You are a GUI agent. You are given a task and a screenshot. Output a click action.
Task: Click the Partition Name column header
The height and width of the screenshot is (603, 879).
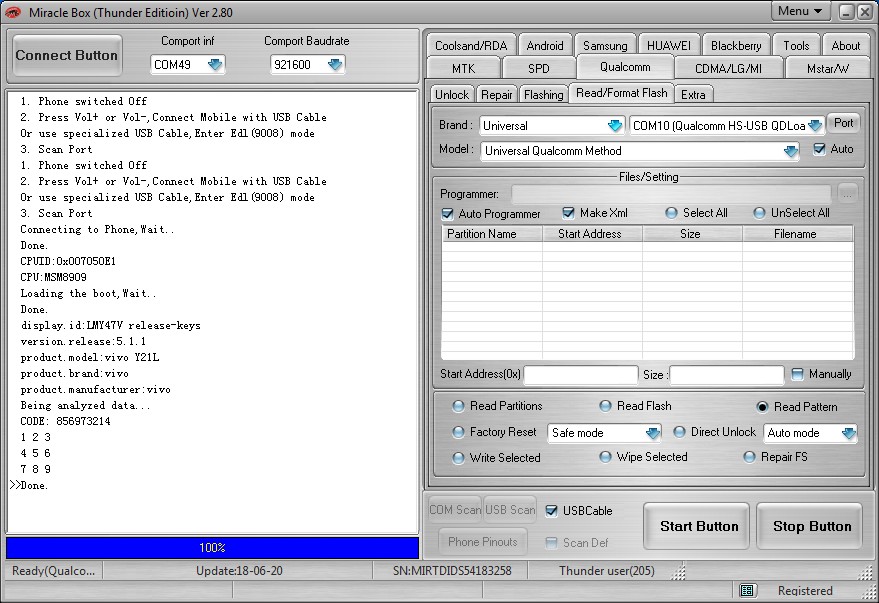[492, 234]
